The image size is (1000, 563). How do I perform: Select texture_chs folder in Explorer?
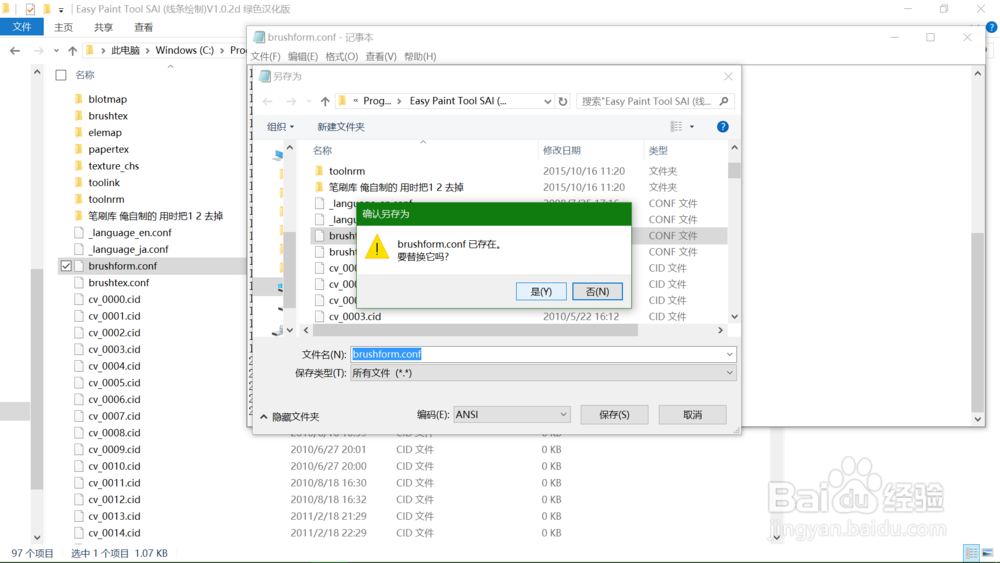pyautogui.click(x=114, y=166)
